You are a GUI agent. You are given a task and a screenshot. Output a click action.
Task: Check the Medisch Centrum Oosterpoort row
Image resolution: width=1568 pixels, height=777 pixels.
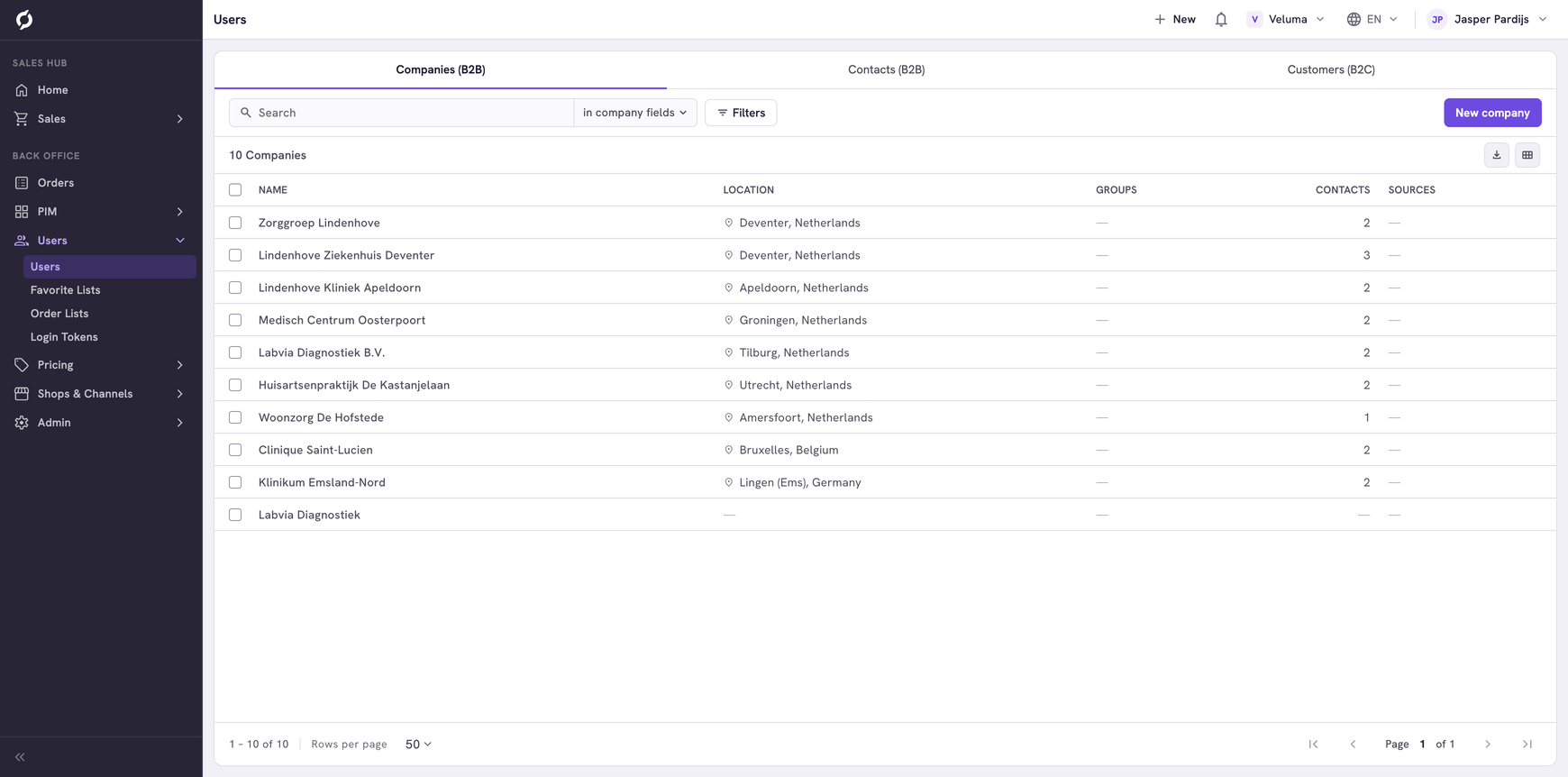[235, 320]
